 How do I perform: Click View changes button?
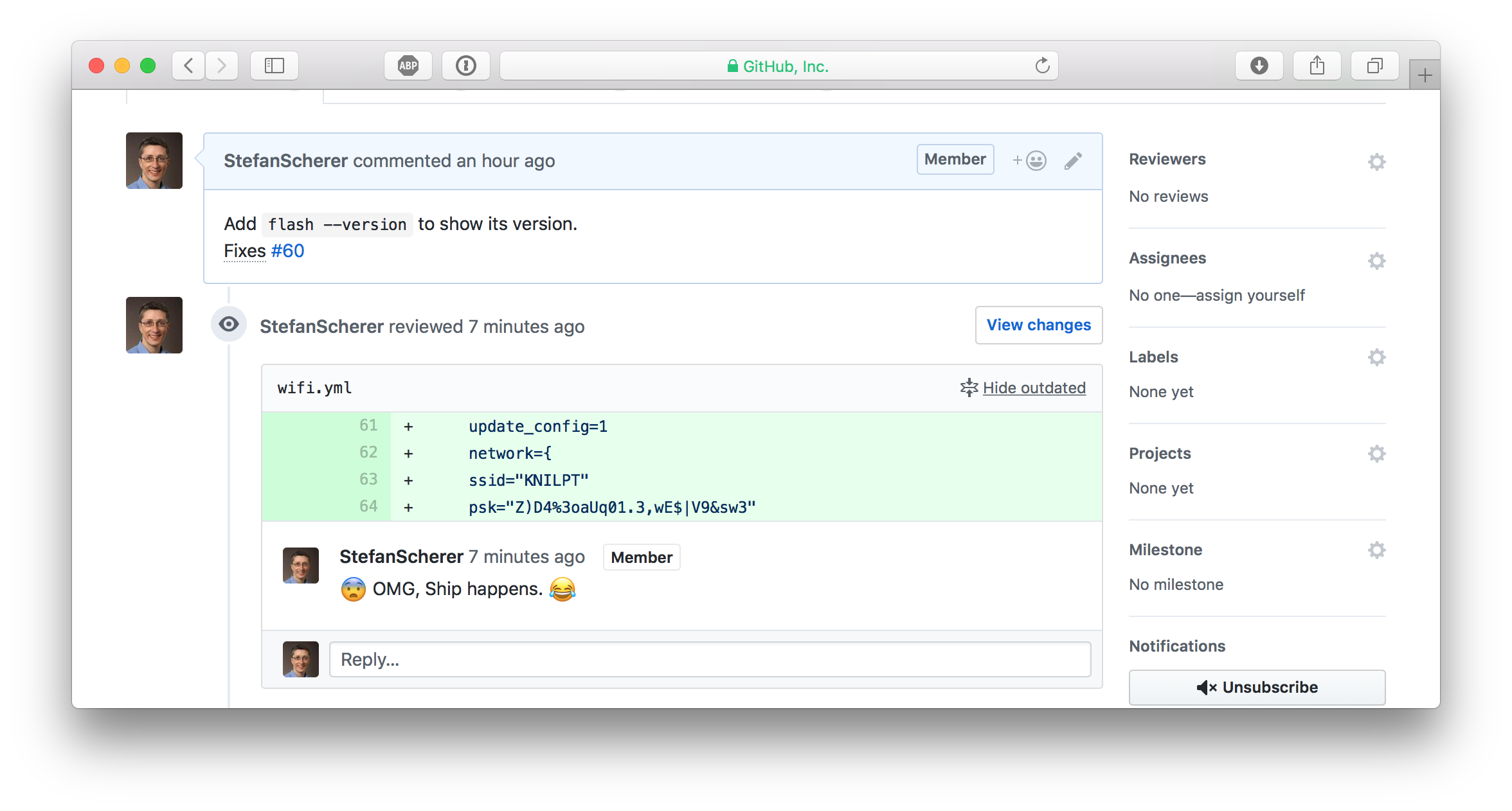pos(1038,324)
